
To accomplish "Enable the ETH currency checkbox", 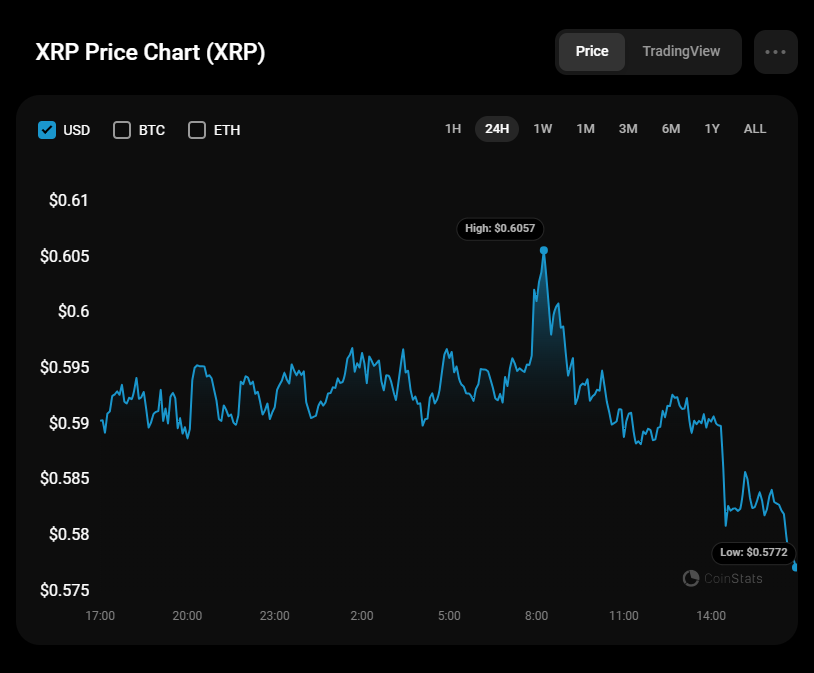I will click(197, 130).
